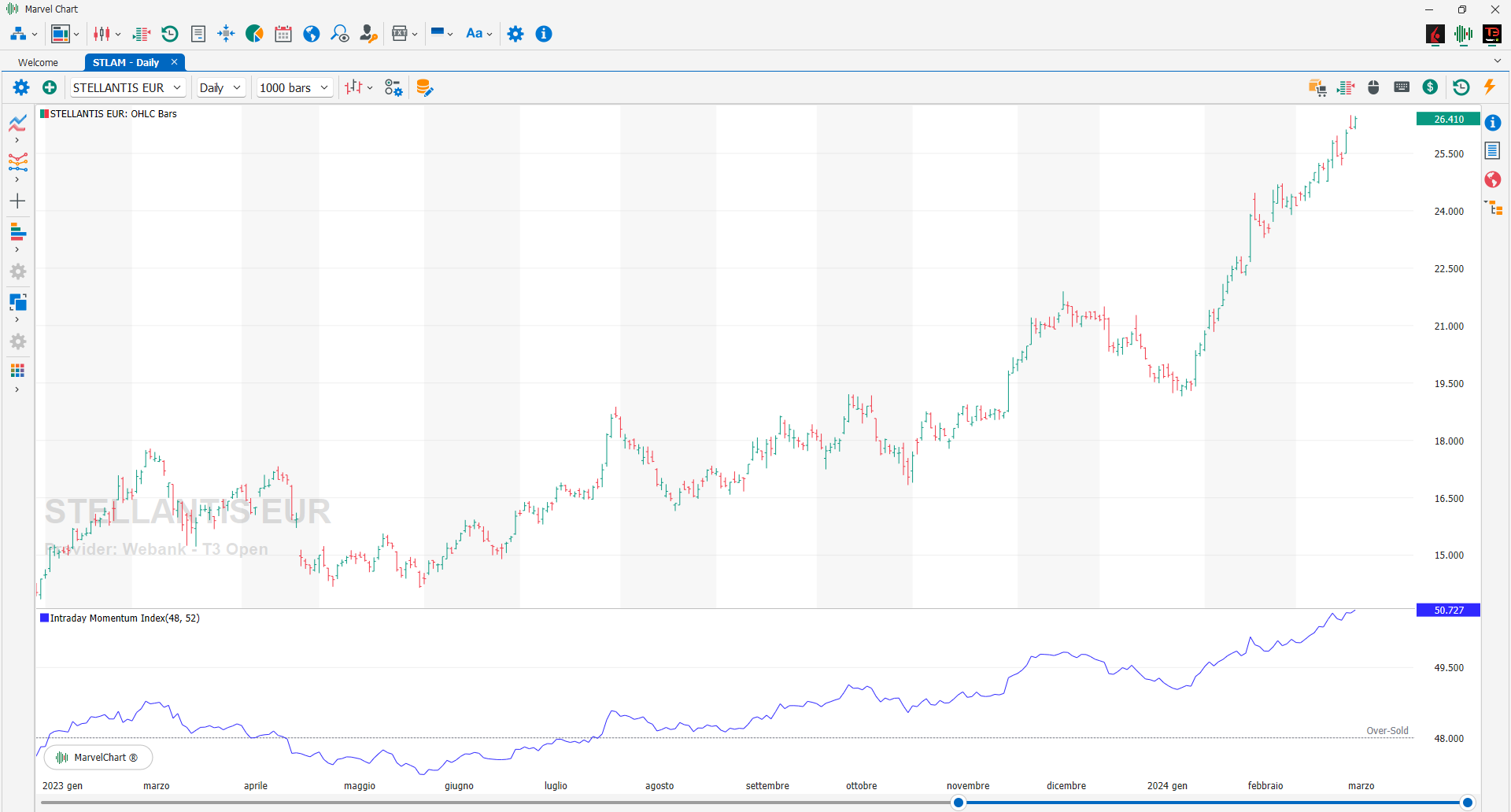
Task: Click the right handle of time range slider
Action: pos(1467,803)
